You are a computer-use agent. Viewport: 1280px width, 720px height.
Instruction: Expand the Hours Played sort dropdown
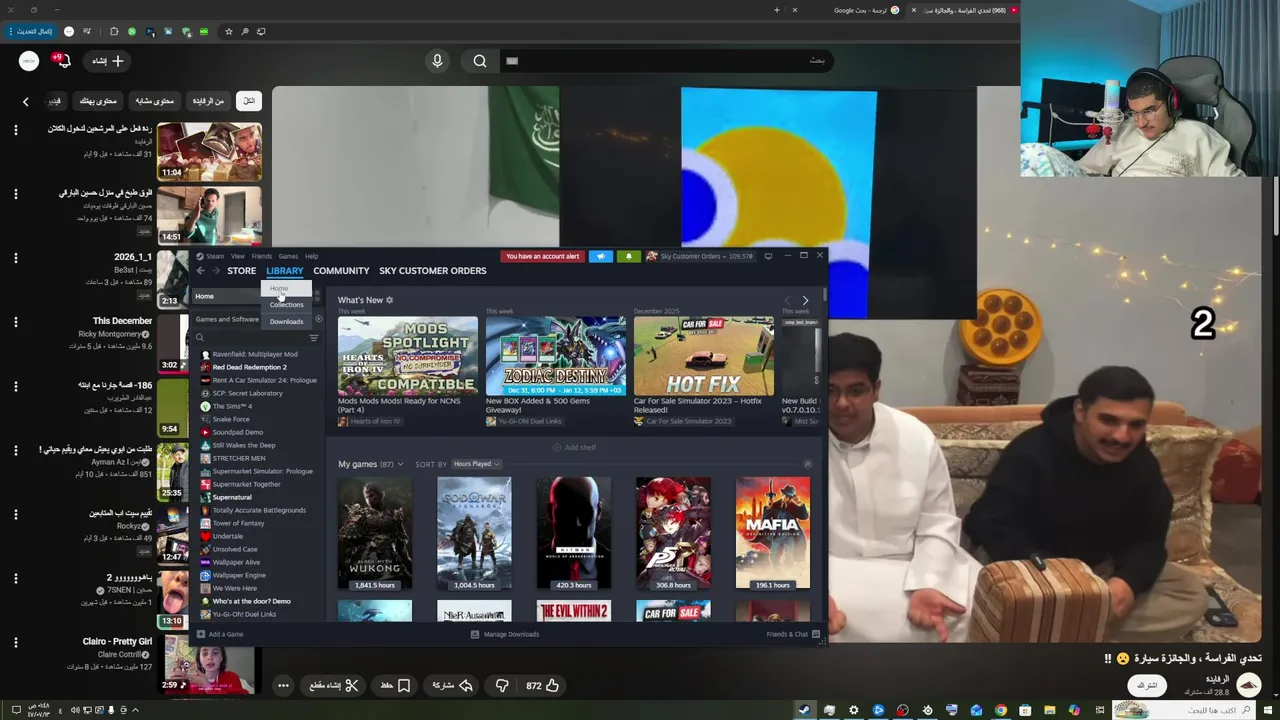(x=476, y=464)
